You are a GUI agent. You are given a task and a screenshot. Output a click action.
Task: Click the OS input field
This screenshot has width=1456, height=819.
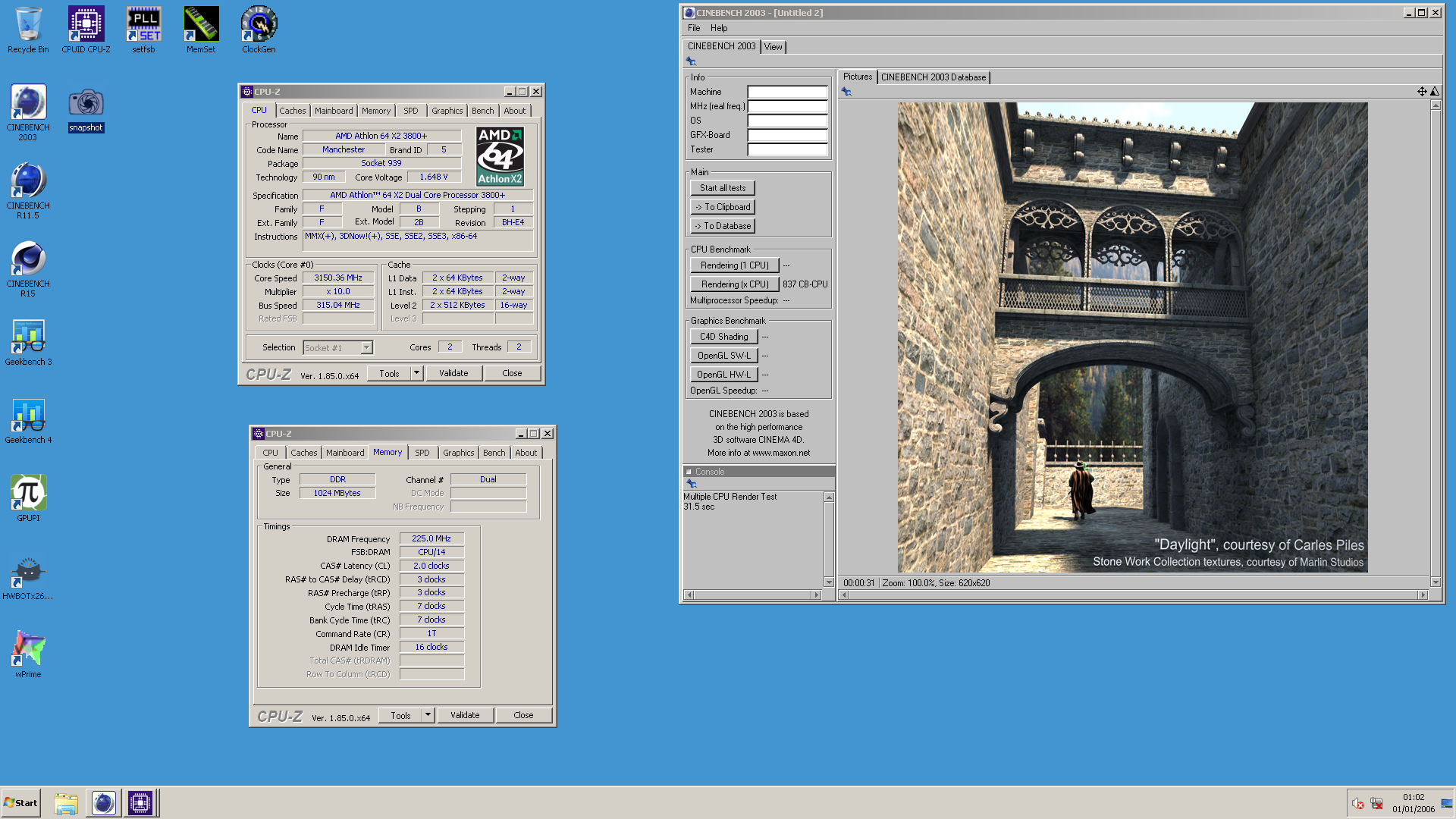click(787, 121)
